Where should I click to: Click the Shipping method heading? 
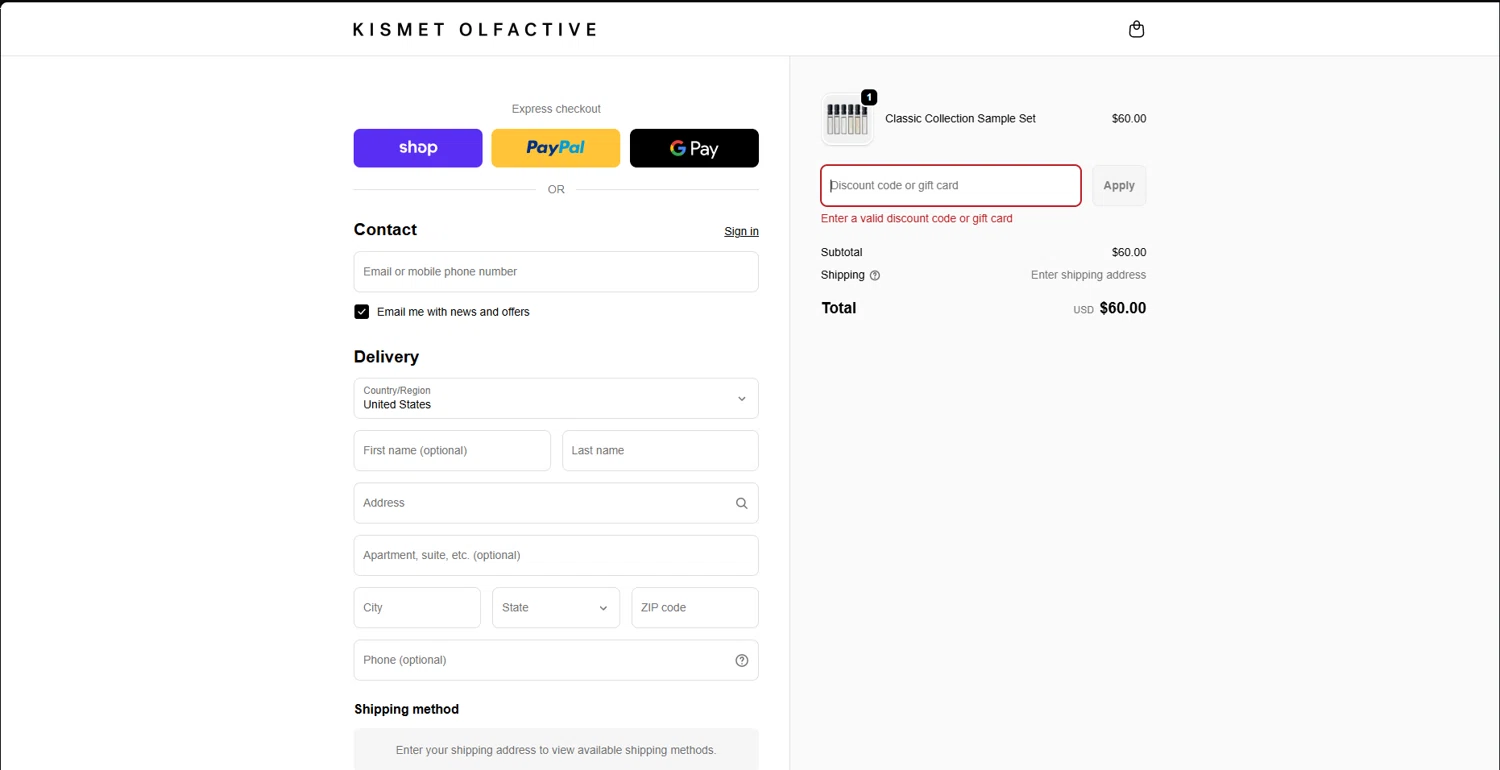(x=406, y=709)
